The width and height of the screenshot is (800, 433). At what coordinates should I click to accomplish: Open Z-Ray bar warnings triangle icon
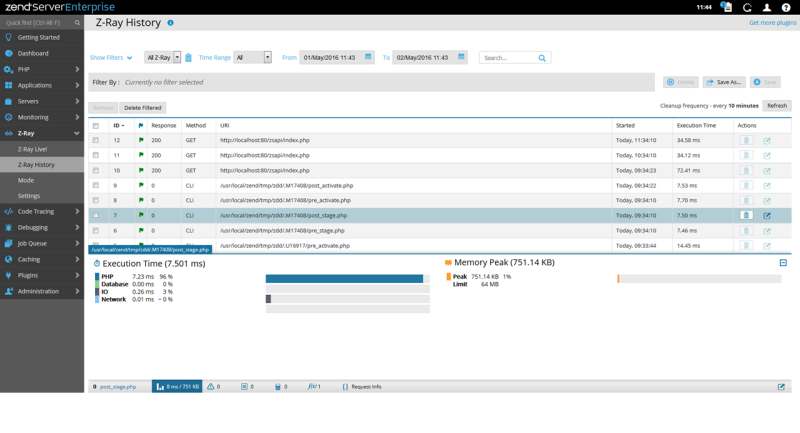click(211, 387)
